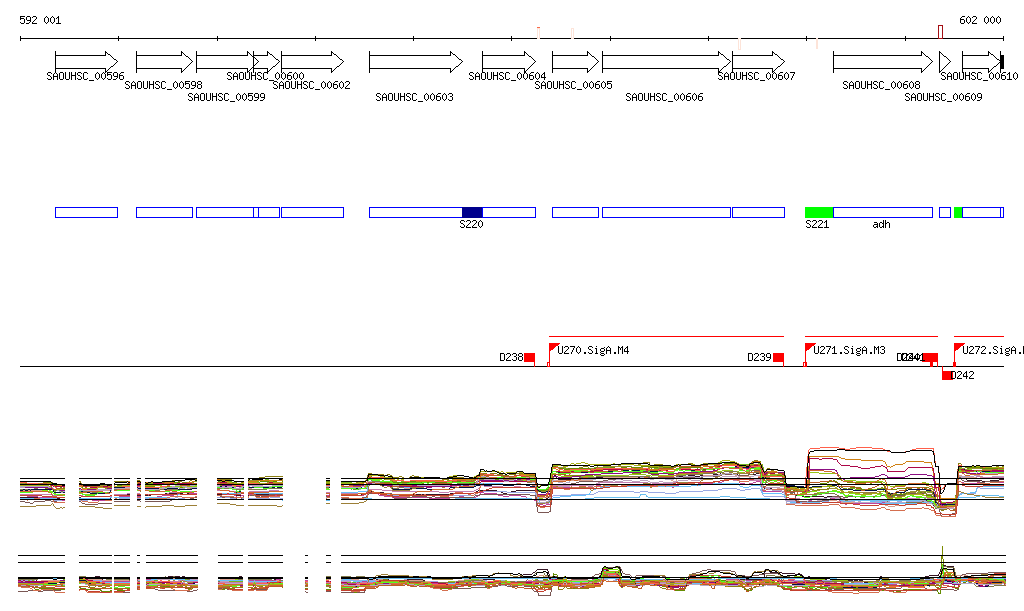Click the adh gene label

881,225
